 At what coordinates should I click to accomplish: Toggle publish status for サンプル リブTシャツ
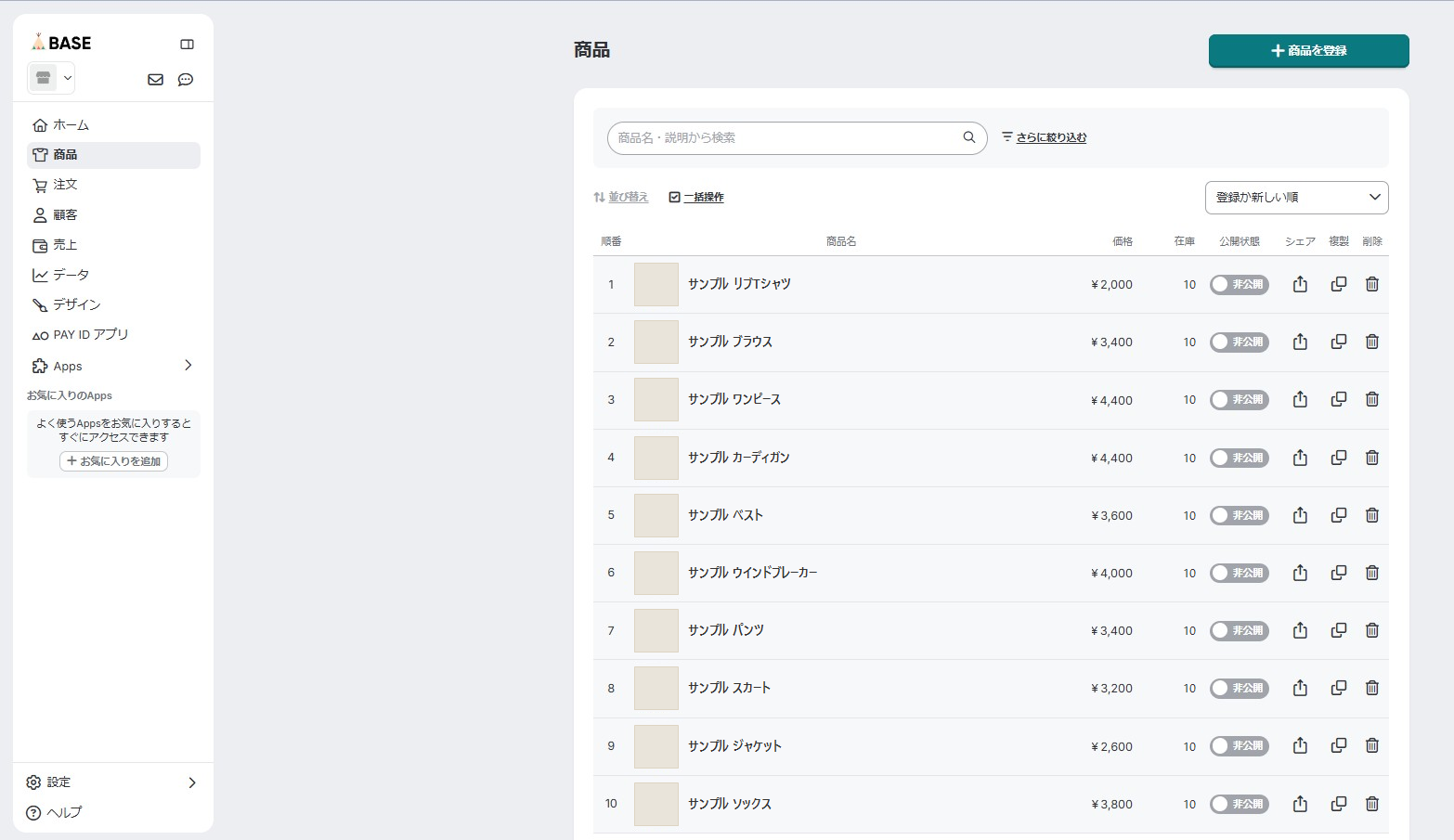coord(1239,284)
